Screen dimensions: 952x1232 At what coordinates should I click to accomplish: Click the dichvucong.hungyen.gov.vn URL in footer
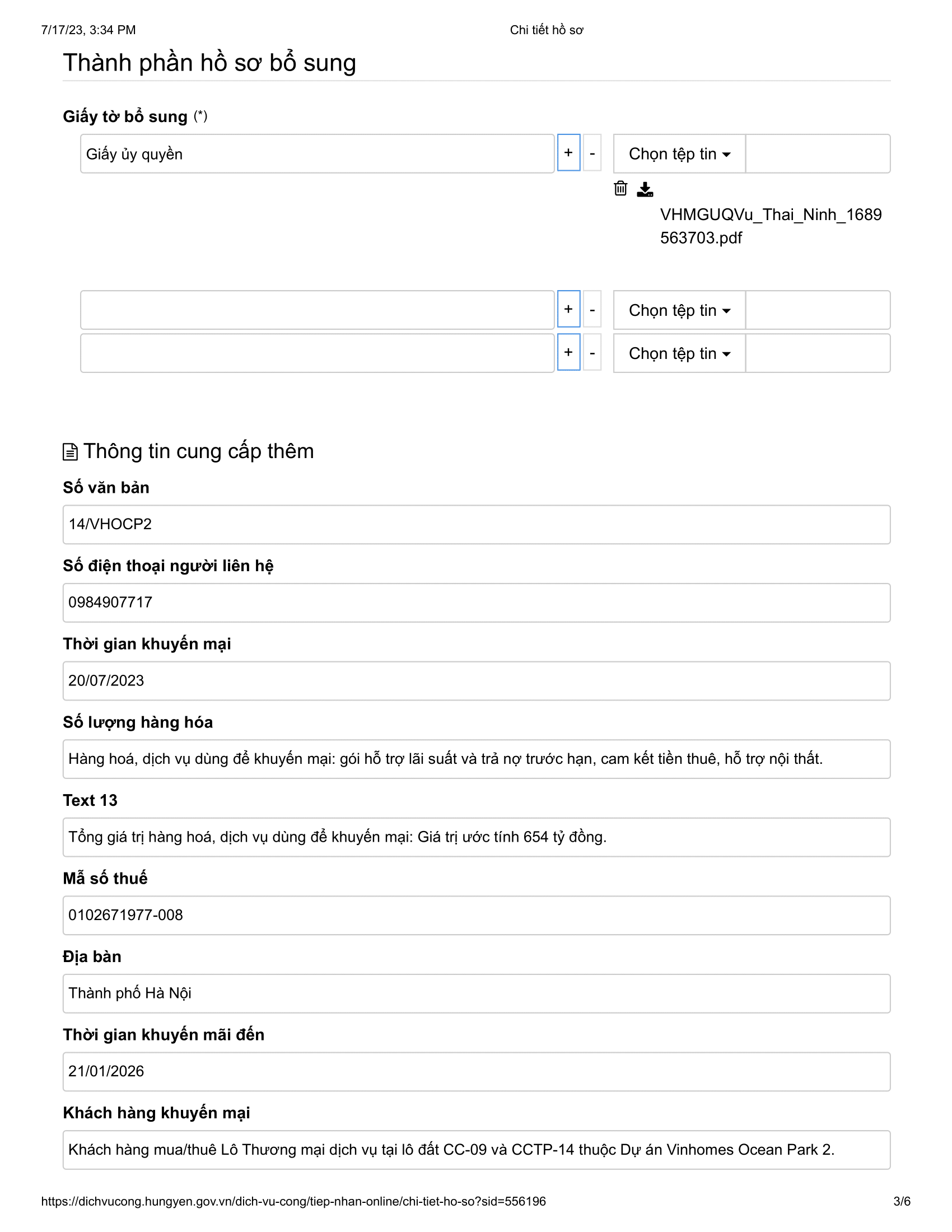293,1202
